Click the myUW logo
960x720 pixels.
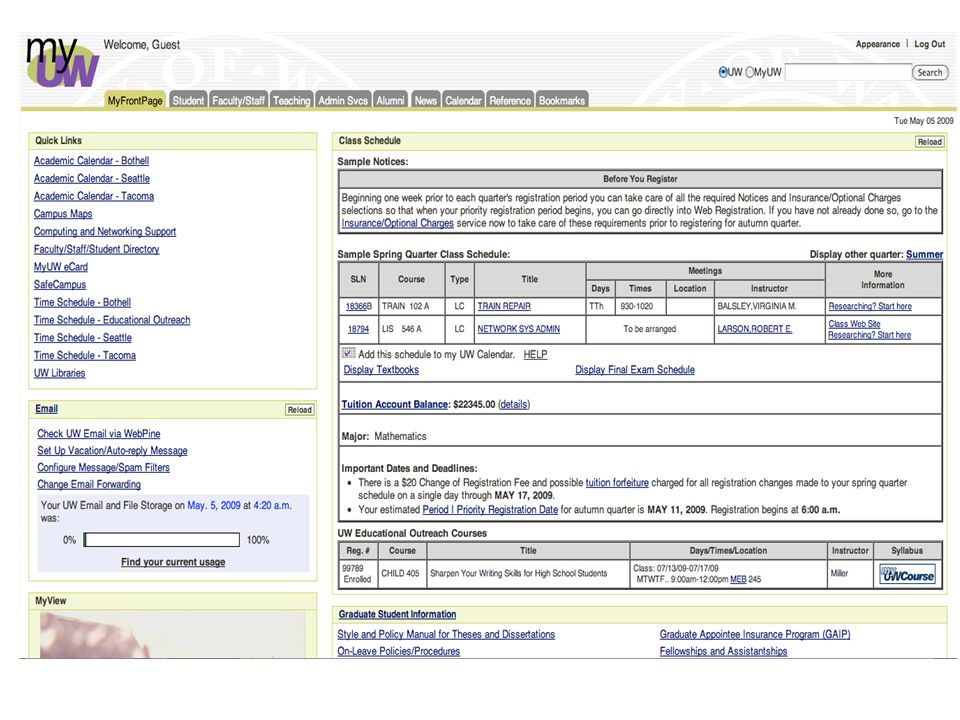(62, 62)
